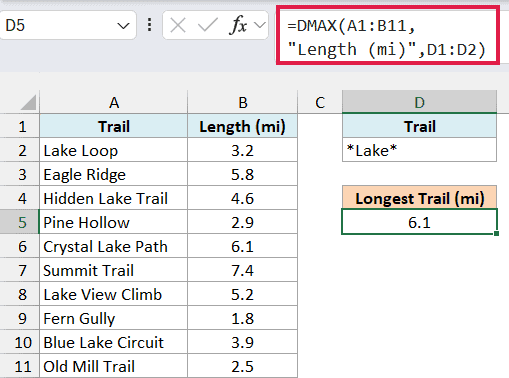
Task: Click the 3.2 length value
Action: [243, 150]
